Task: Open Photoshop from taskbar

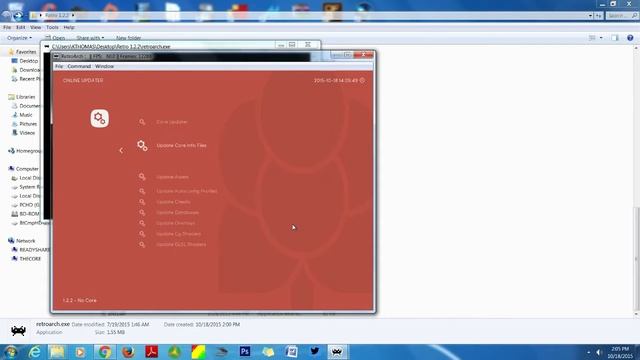Action: (x=245, y=351)
